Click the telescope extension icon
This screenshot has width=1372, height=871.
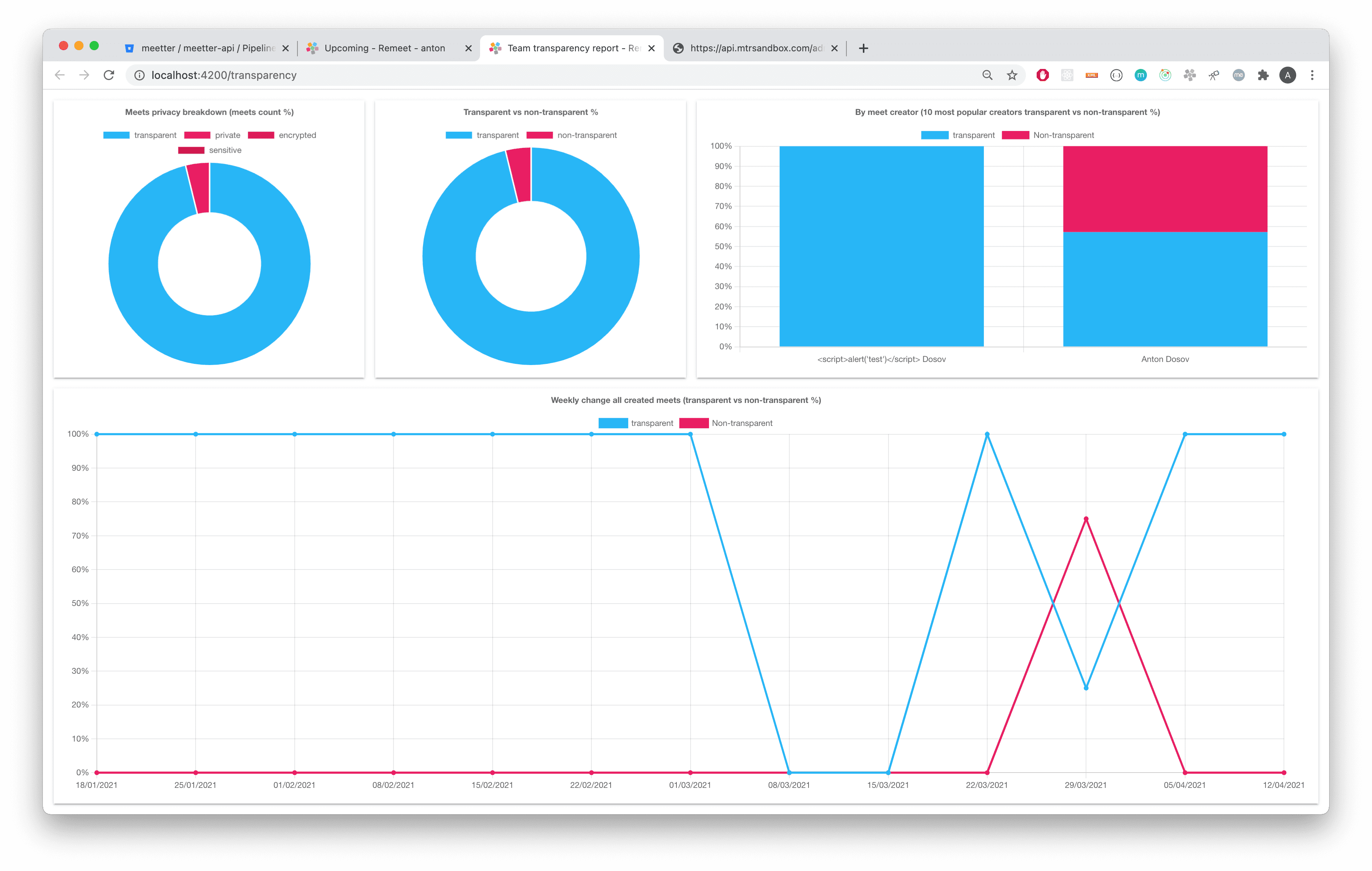pyautogui.click(x=1214, y=75)
